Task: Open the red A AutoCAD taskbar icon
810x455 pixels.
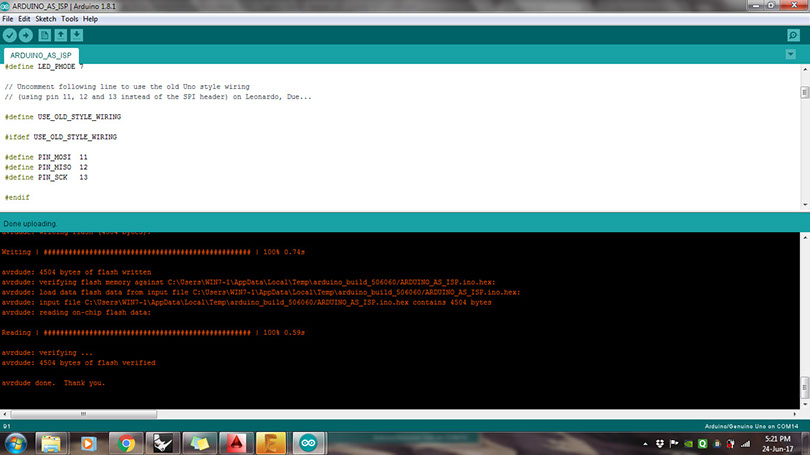Action: coord(236,444)
